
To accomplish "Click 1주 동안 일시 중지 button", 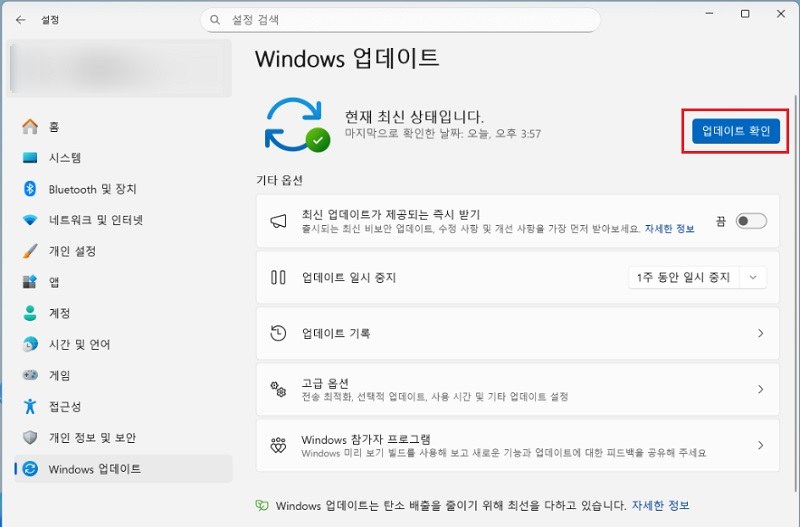I will coord(684,278).
